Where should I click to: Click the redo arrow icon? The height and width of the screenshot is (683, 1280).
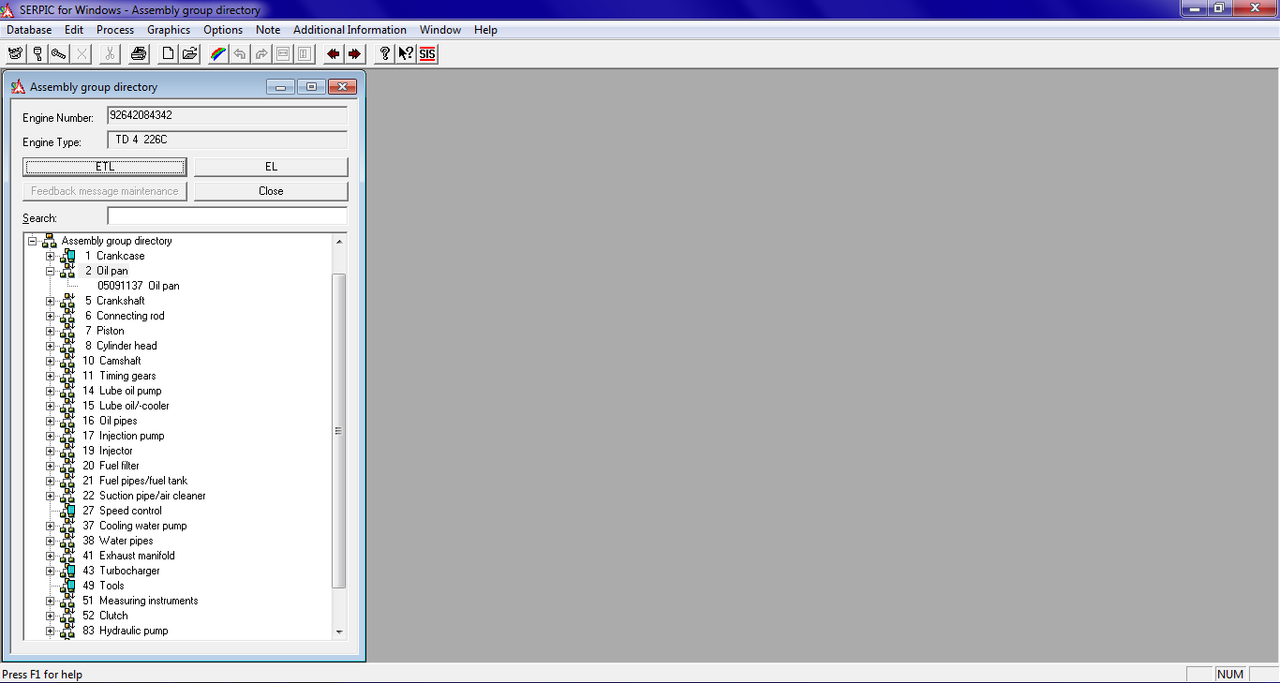pos(262,54)
